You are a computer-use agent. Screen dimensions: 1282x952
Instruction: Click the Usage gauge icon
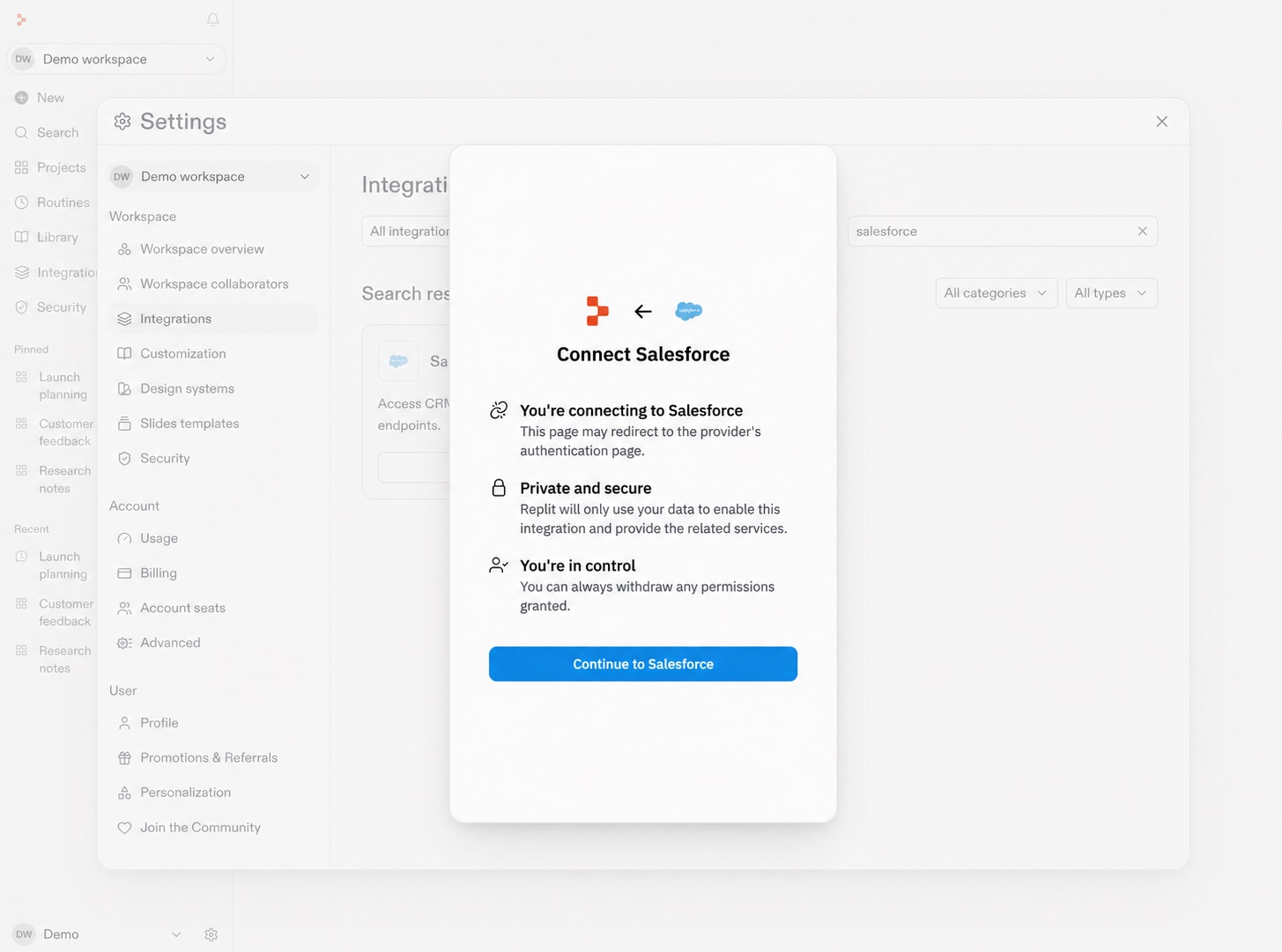coord(124,538)
